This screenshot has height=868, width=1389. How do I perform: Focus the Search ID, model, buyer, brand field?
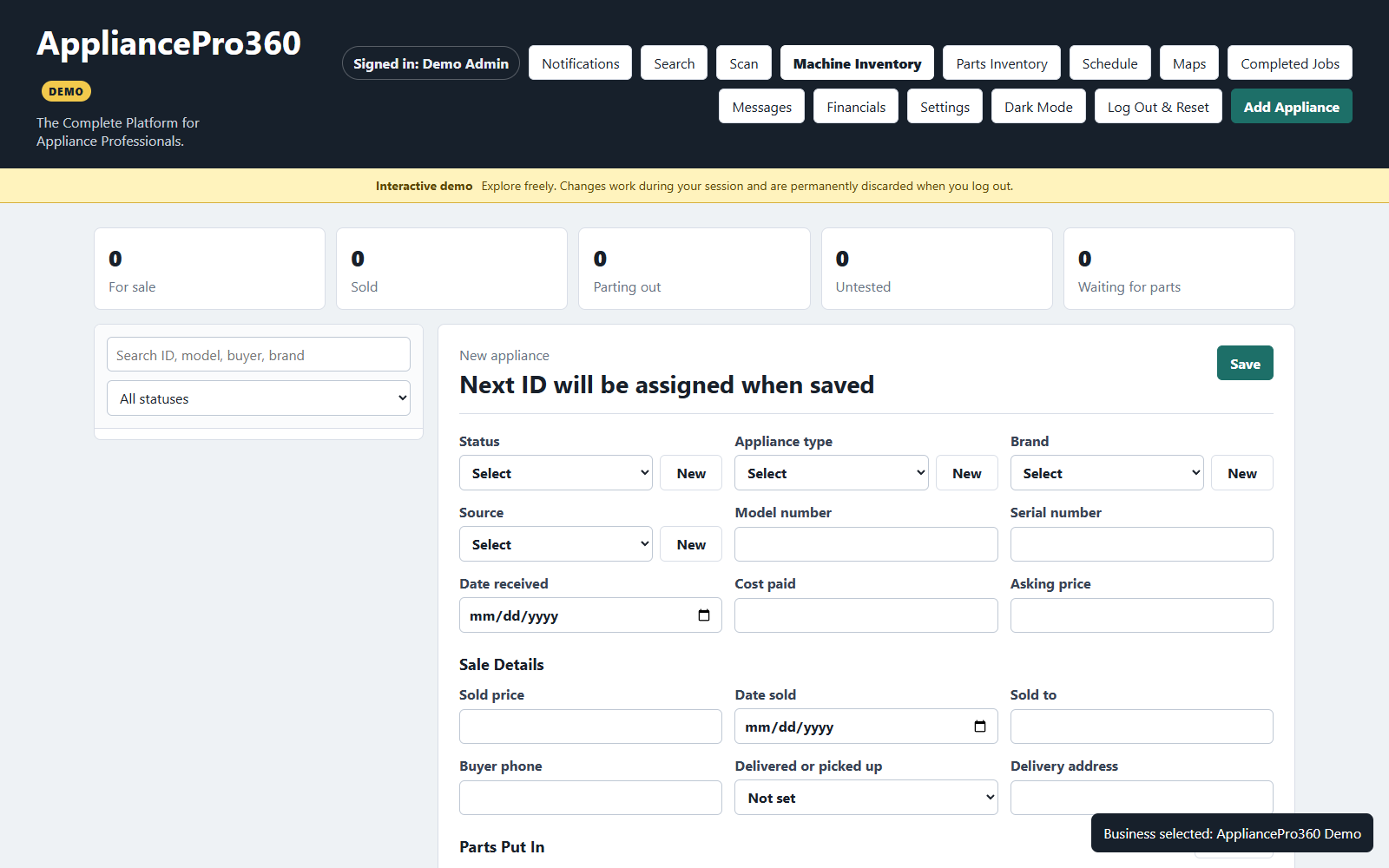[259, 354]
